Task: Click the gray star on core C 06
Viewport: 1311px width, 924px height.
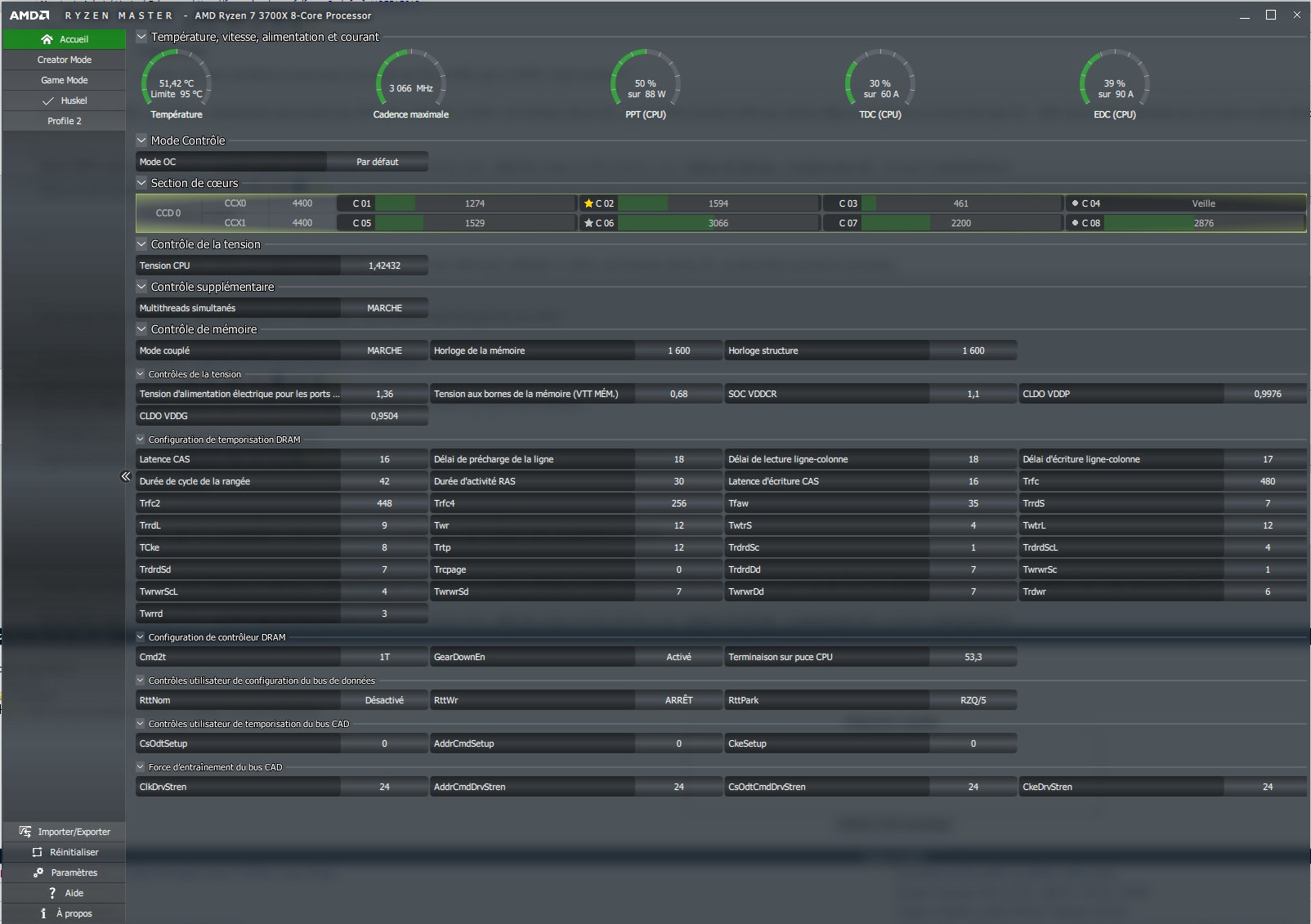Action: [588, 223]
